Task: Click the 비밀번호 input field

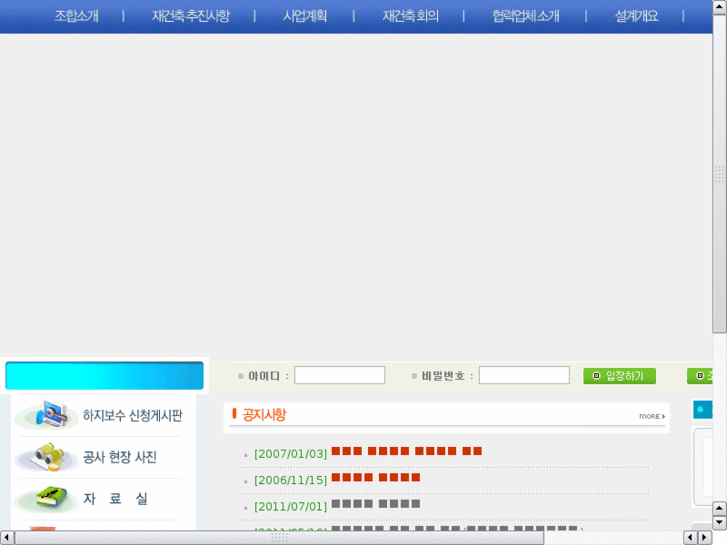Action: 524,375
